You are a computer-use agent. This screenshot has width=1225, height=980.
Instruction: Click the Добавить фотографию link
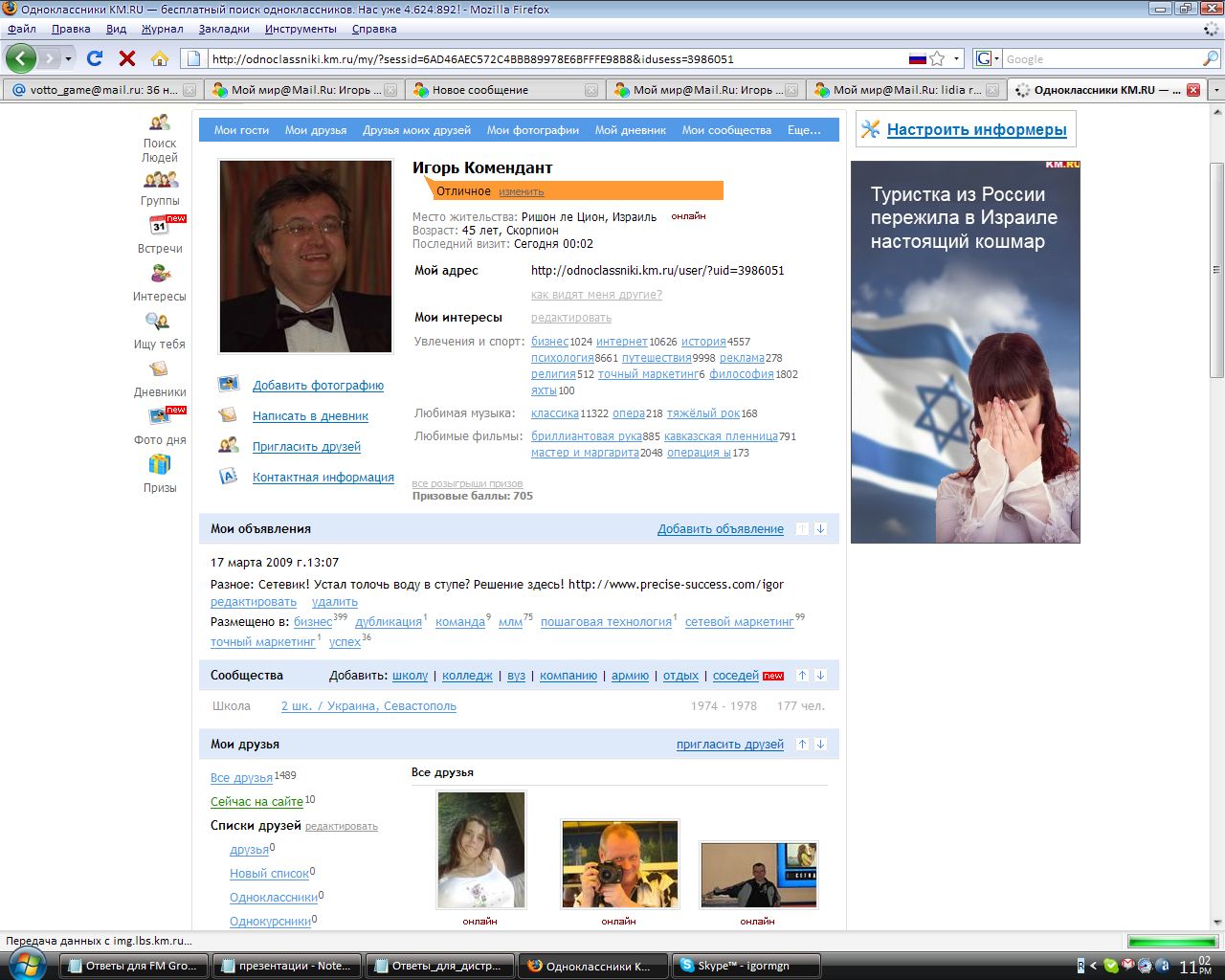pyautogui.click(x=318, y=386)
